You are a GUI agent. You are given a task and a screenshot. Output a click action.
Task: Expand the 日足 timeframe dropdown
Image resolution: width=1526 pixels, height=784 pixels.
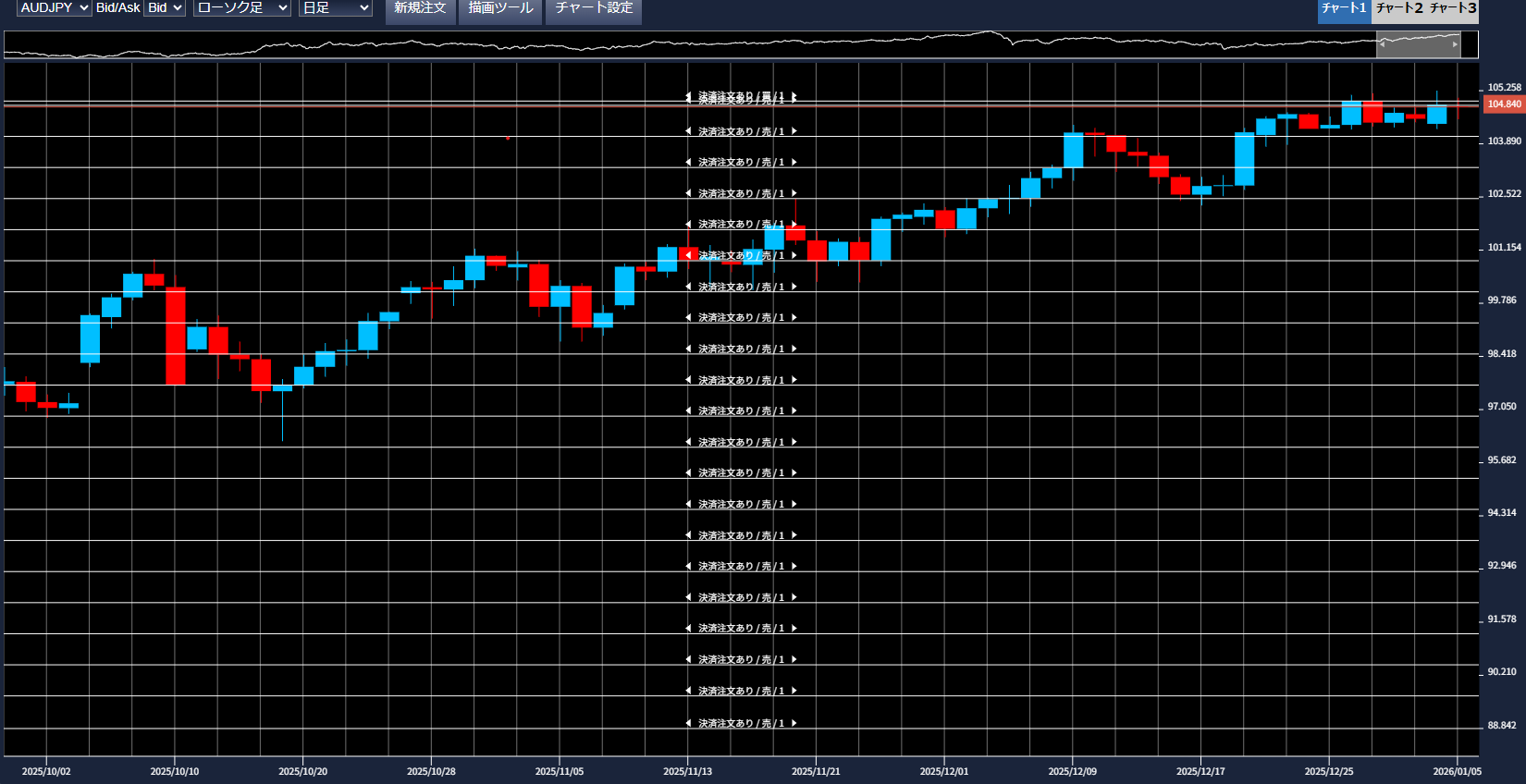[x=335, y=8]
